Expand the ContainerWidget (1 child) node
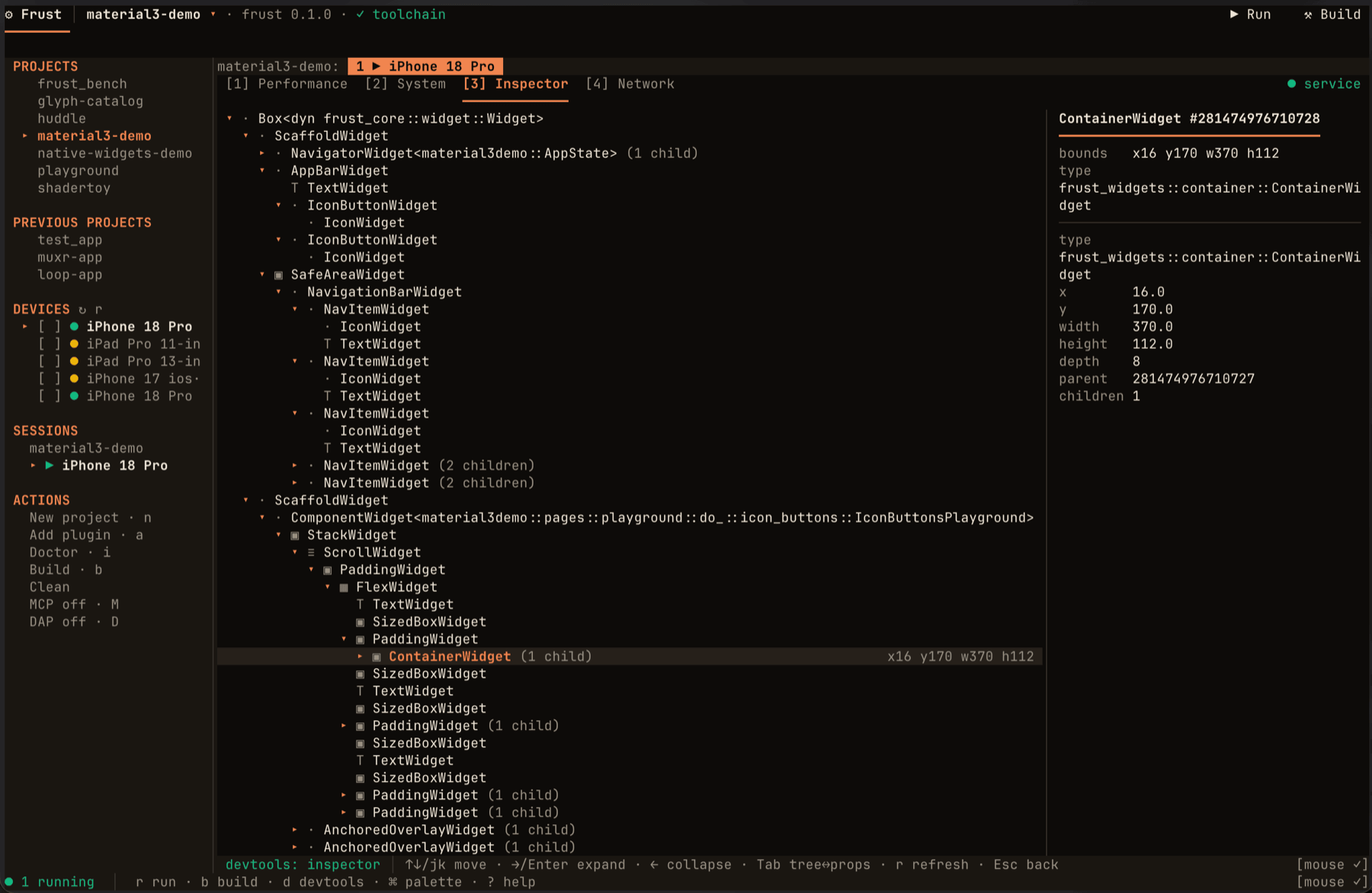Viewport: 1372px width, 893px height. [360, 657]
